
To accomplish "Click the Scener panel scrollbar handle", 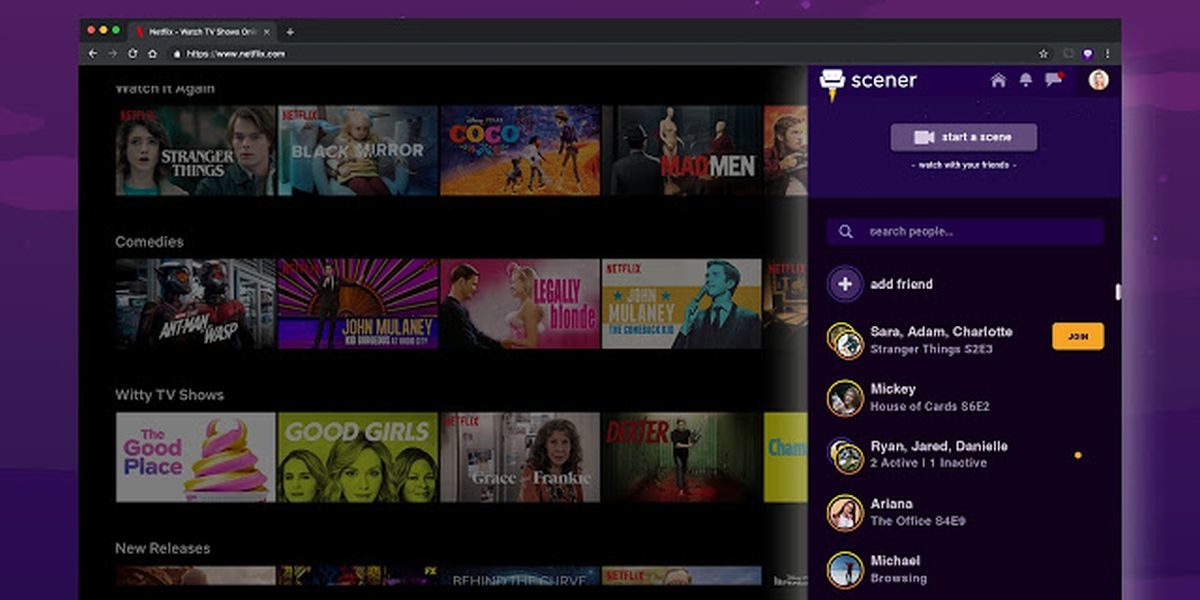I will click(x=1118, y=292).
